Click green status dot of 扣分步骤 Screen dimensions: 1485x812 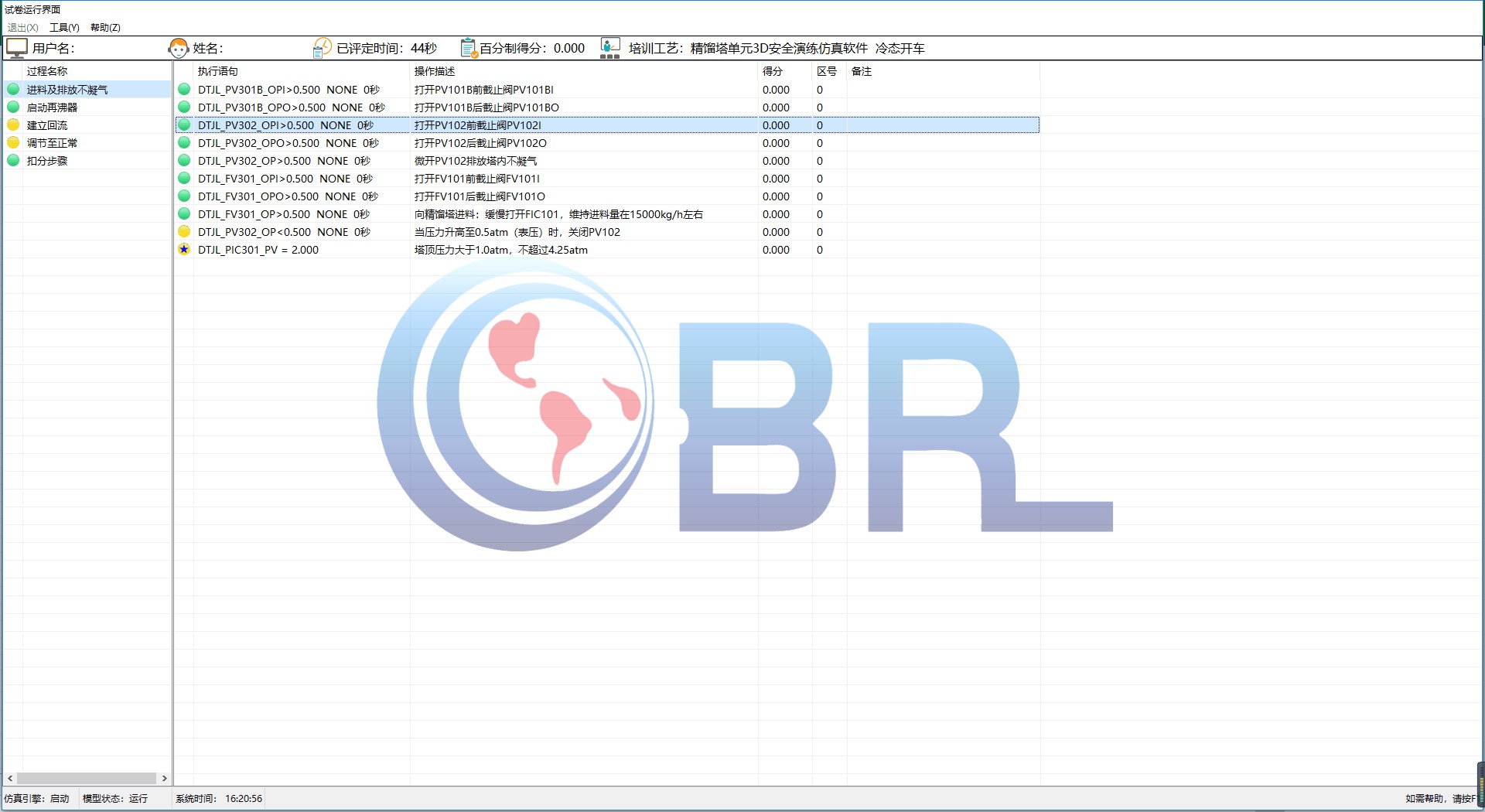pos(13,160)
